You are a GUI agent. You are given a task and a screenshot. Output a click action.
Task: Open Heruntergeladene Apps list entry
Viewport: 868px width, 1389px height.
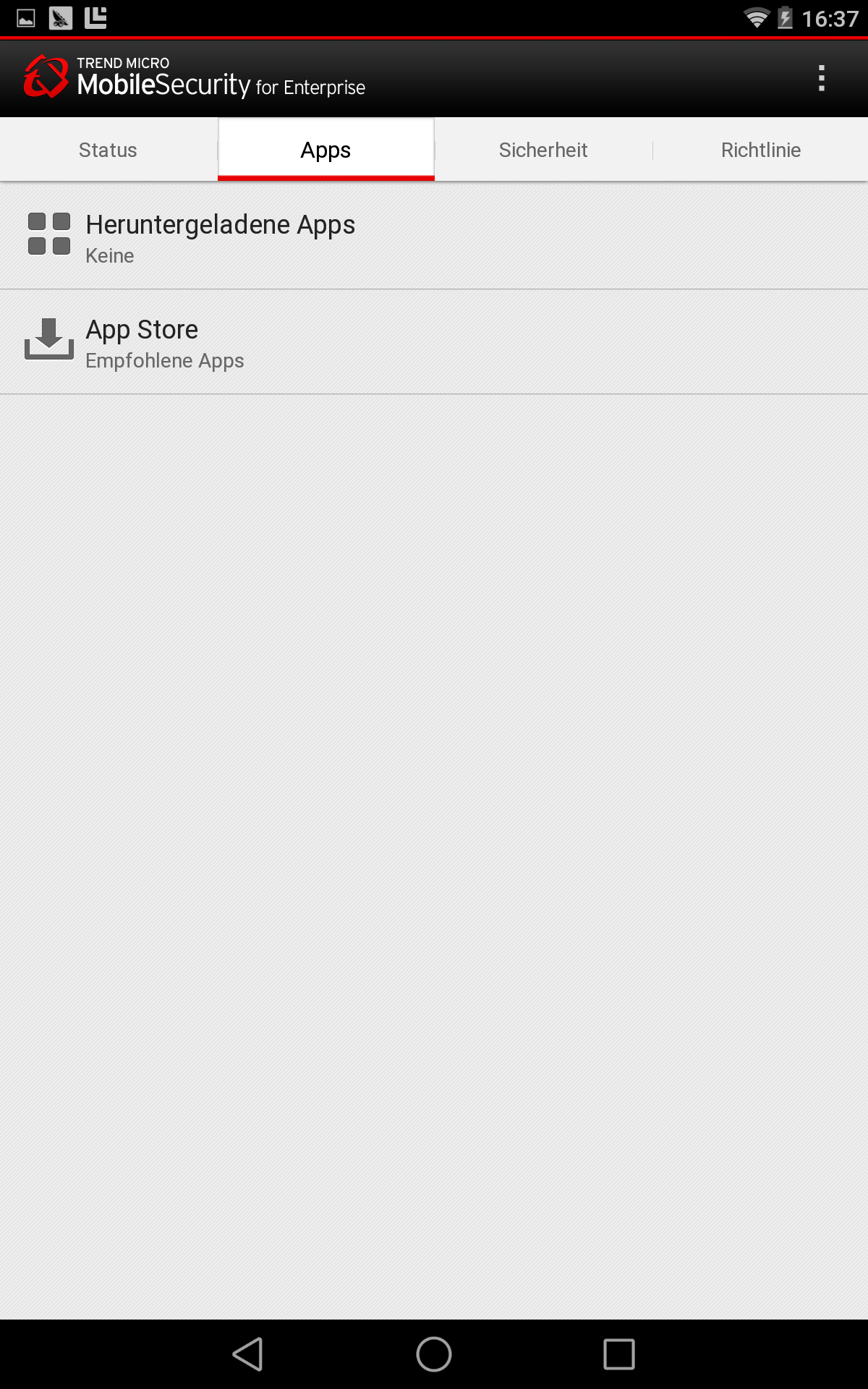tap(434, 237)
